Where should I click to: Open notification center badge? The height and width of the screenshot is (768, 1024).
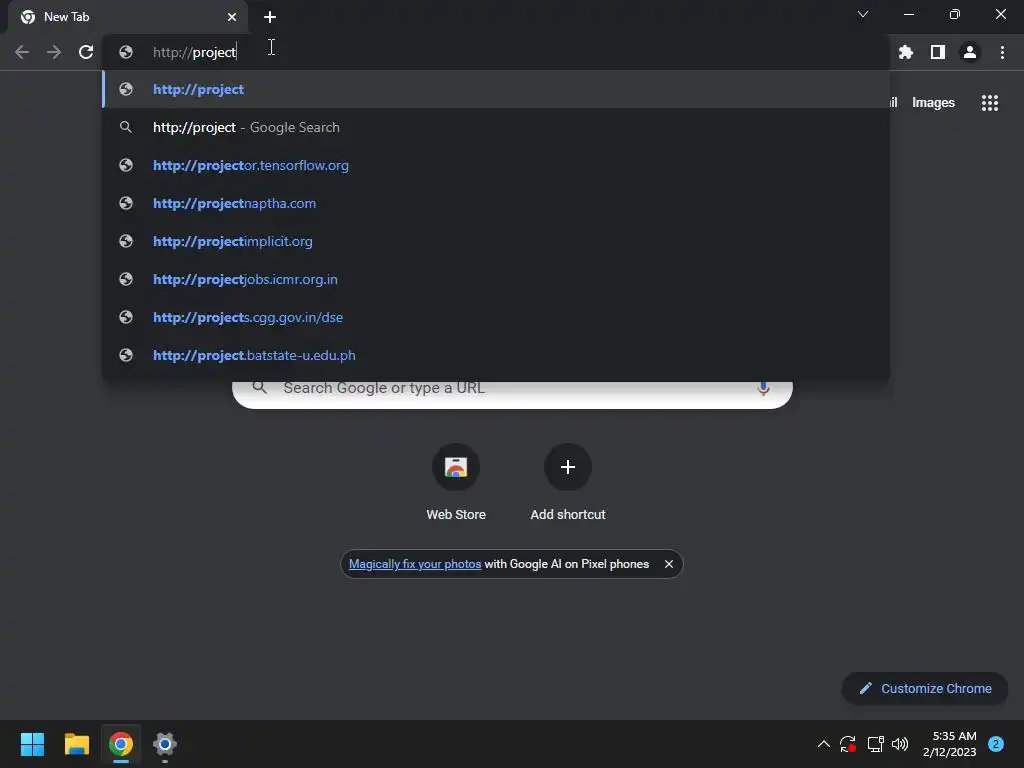click(x=996, y=744)
